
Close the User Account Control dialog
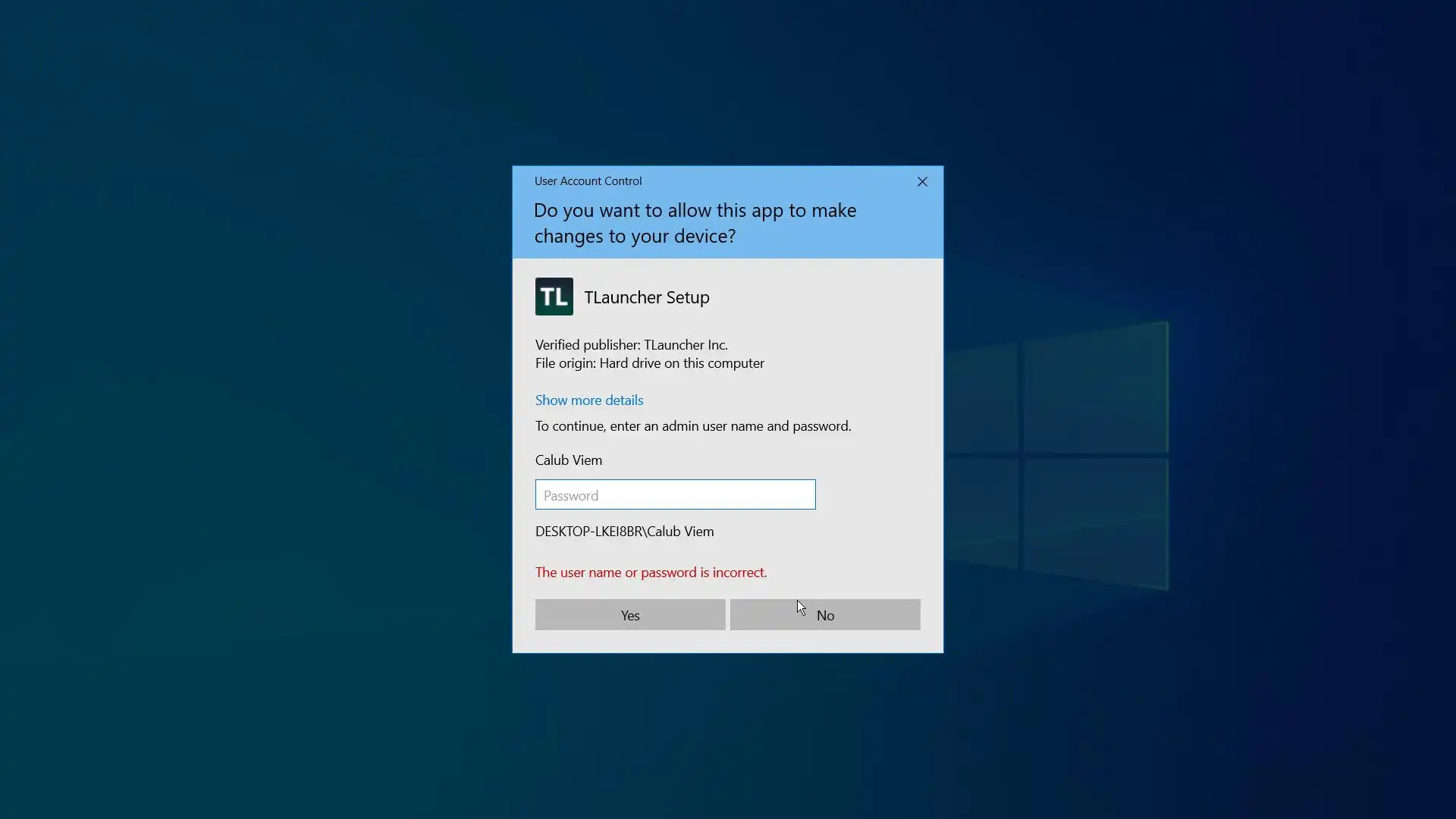click(x=922, y=181)
